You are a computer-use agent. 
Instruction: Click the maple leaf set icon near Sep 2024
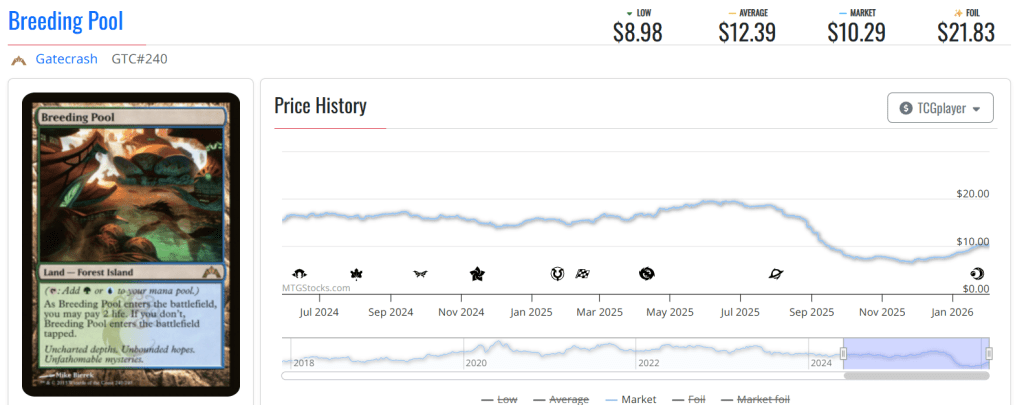coord(355,273)
